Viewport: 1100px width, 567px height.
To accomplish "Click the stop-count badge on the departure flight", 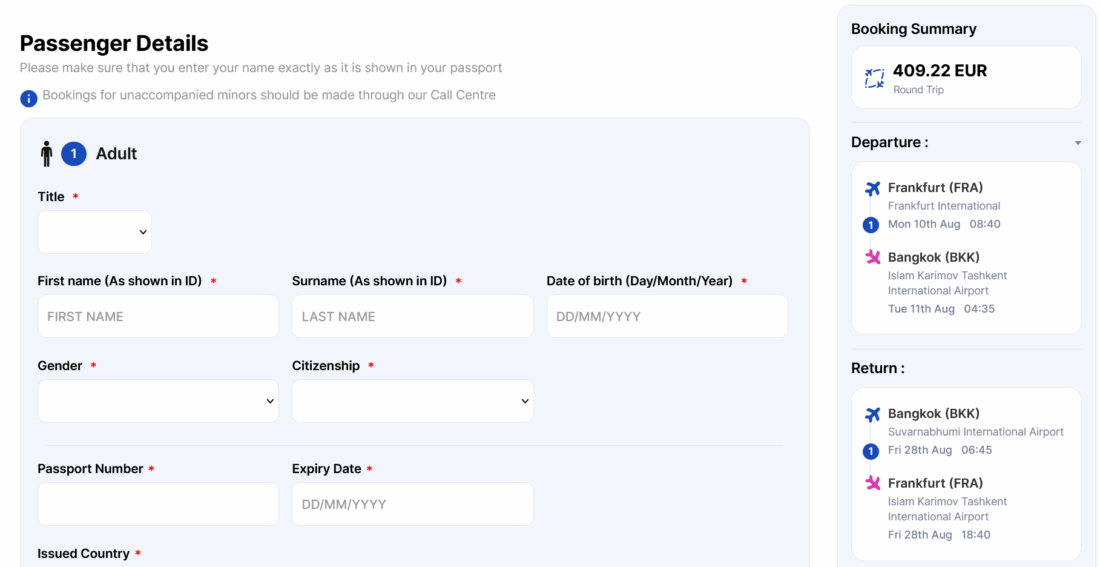I will [871, 225].
